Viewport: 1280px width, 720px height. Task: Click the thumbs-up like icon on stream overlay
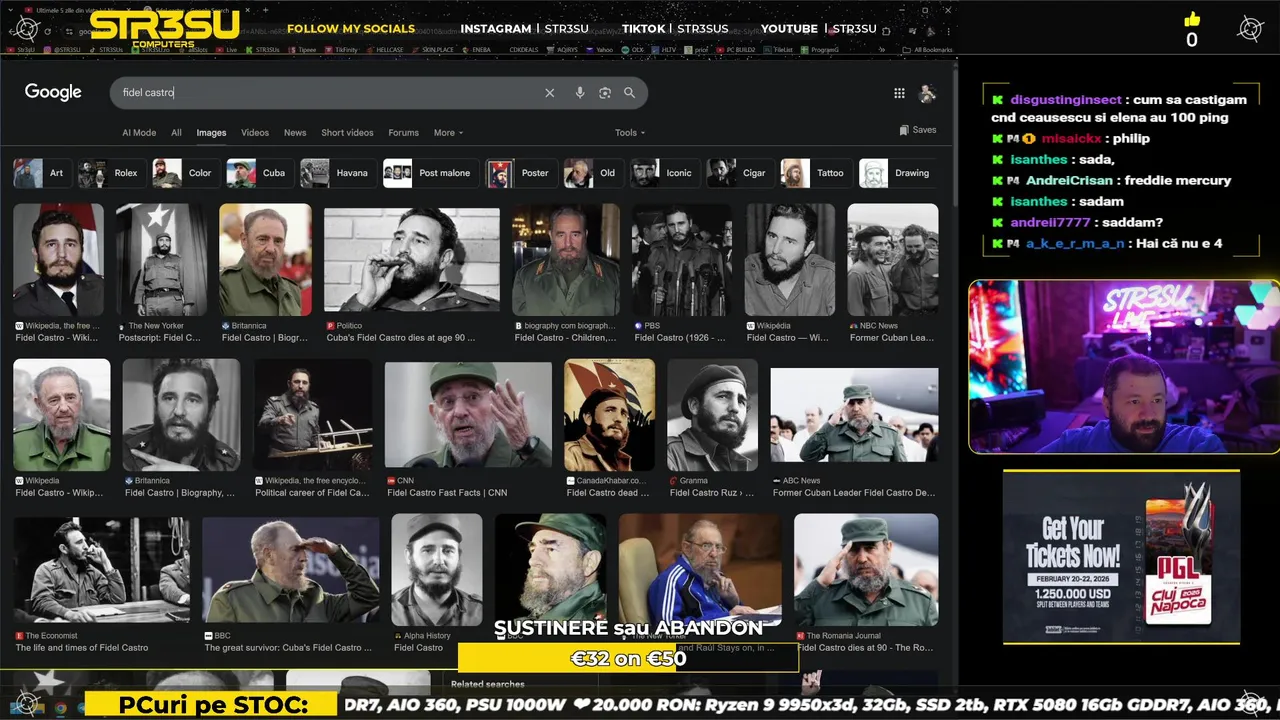[x=1192, y=19]
